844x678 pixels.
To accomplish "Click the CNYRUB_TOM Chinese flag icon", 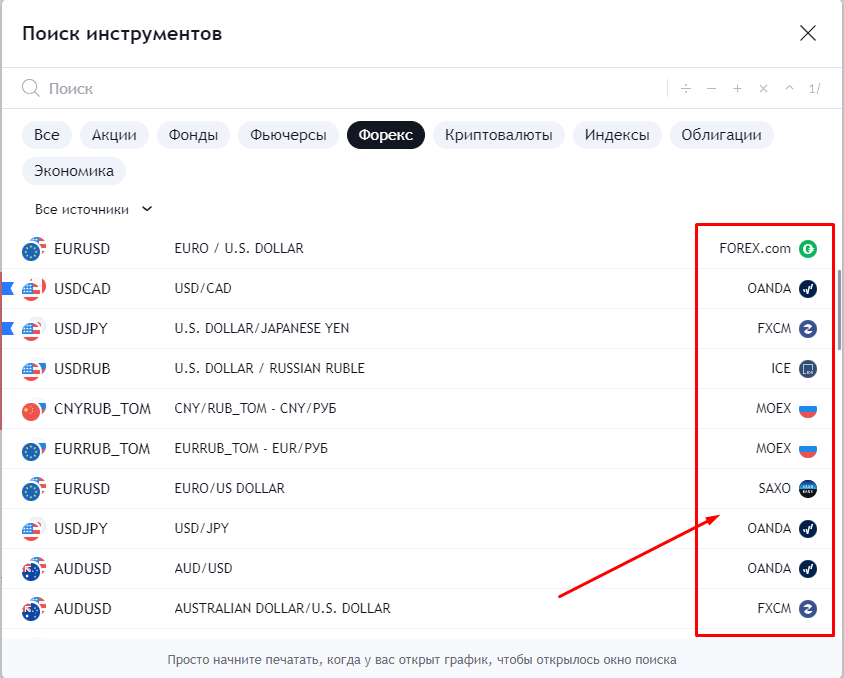I will (x=33, y=408).
